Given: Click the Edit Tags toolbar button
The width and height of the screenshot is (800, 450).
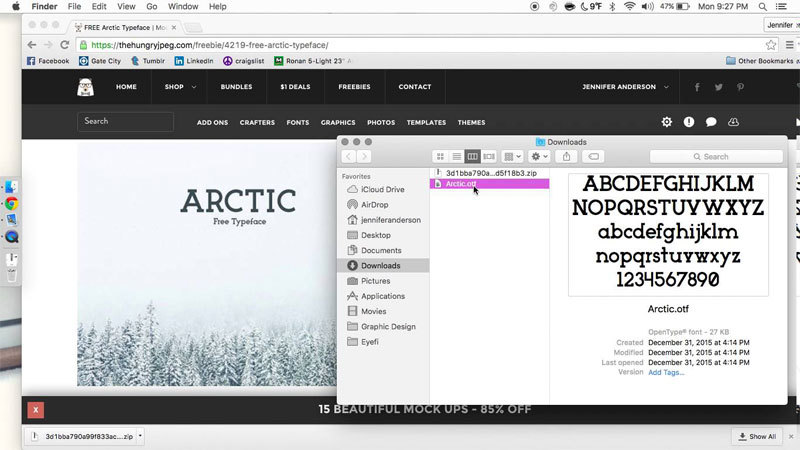Looking at the screenshot, I should tap(593, 157).
